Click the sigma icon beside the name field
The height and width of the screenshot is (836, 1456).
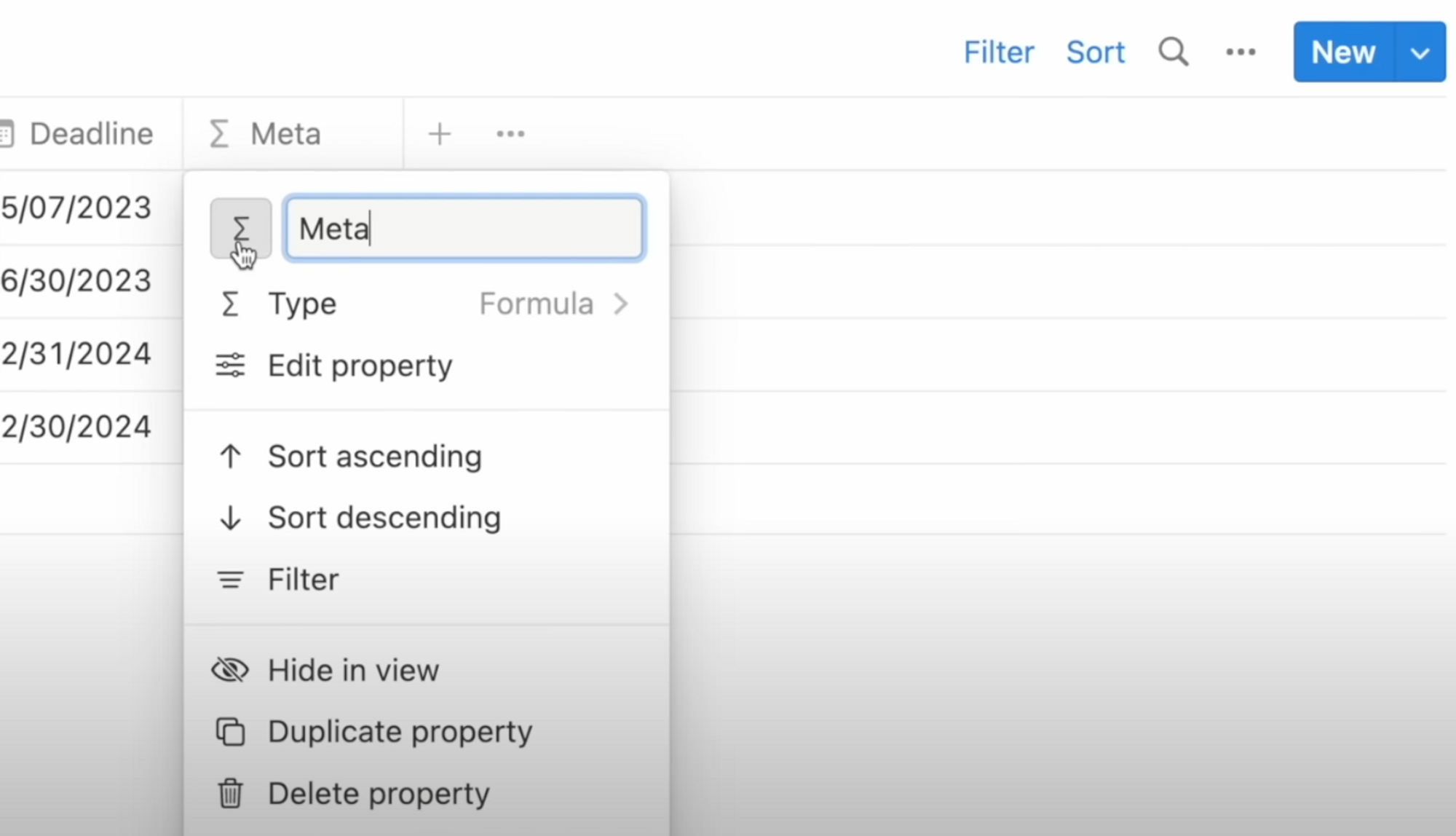[x=240, y=229]
